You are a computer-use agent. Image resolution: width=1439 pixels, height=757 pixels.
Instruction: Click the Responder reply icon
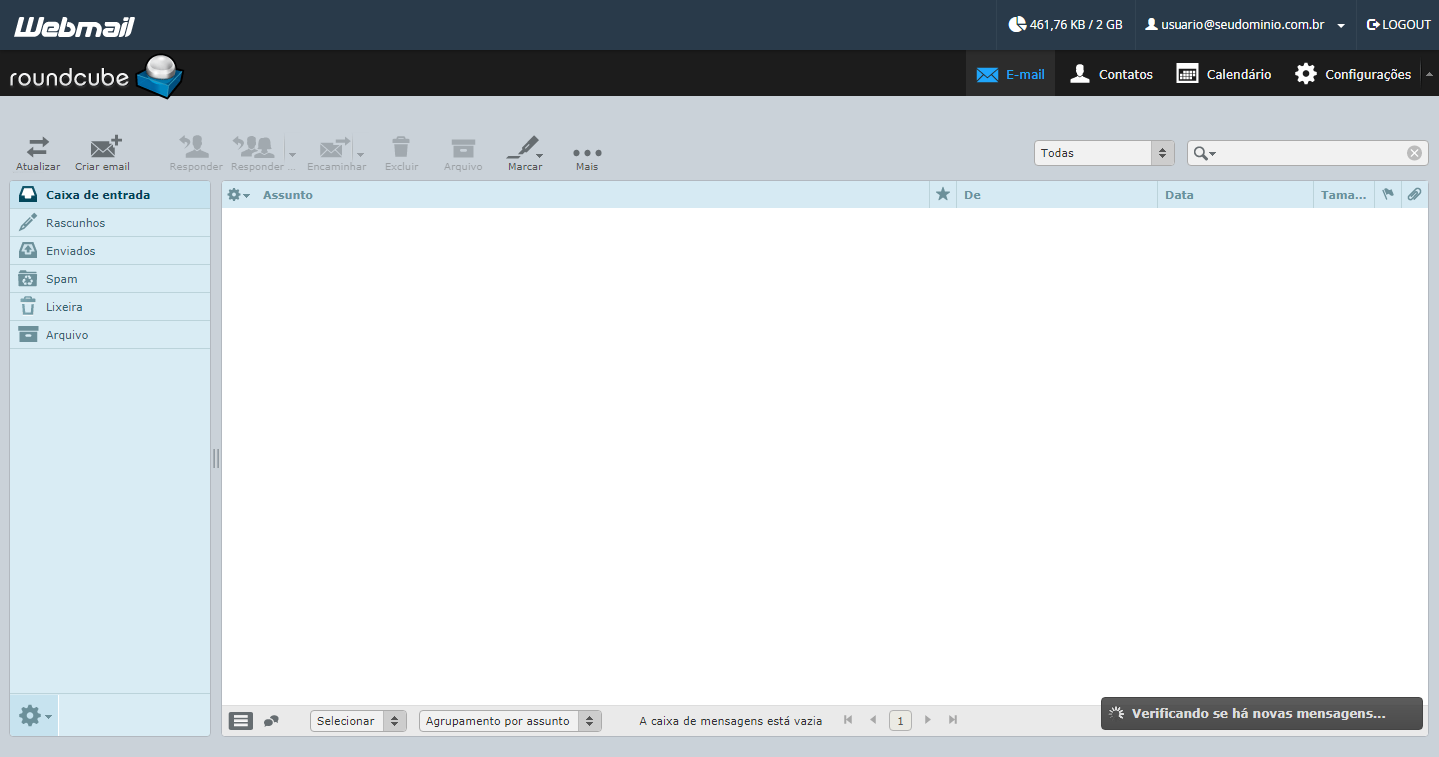coord(195,147)
